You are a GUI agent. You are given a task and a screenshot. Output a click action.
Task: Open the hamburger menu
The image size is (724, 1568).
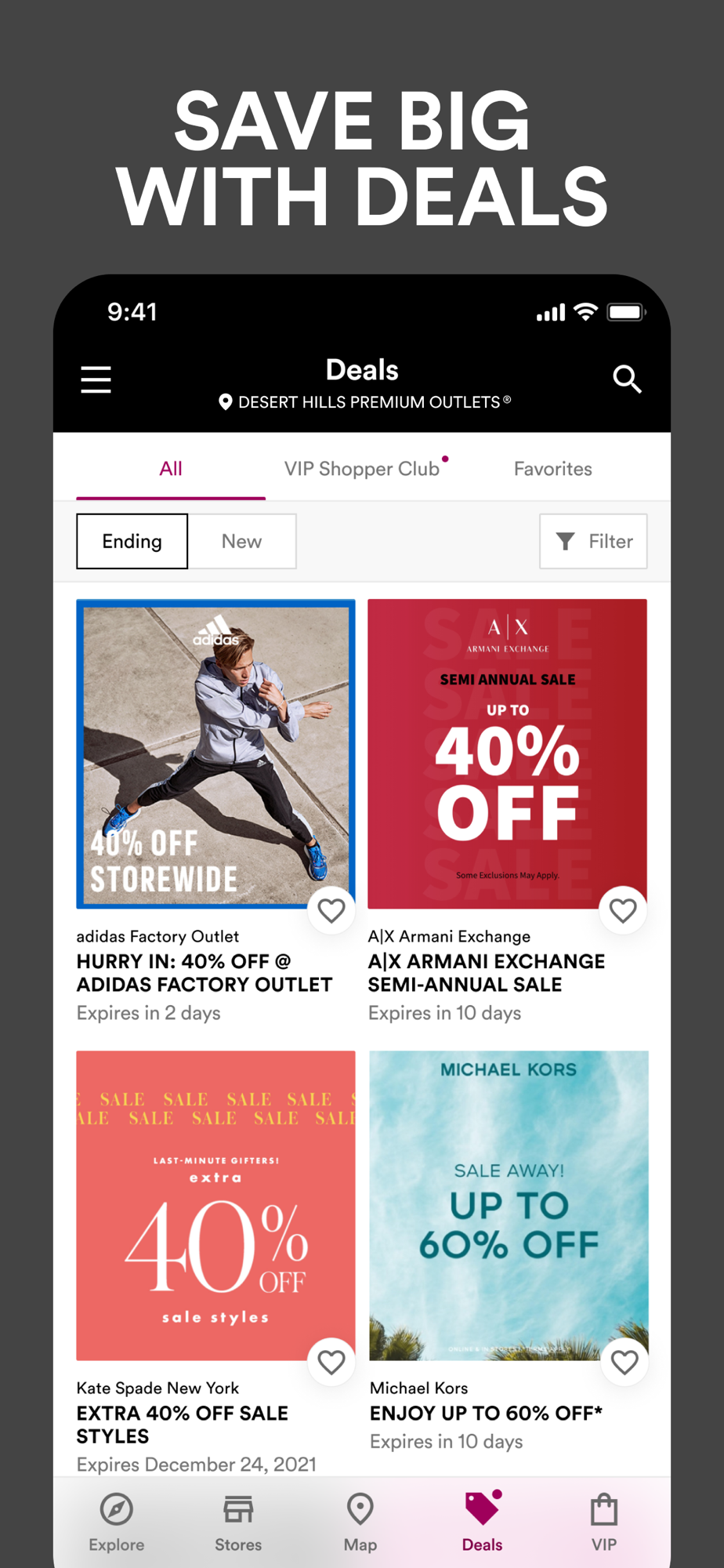[96, 379]
